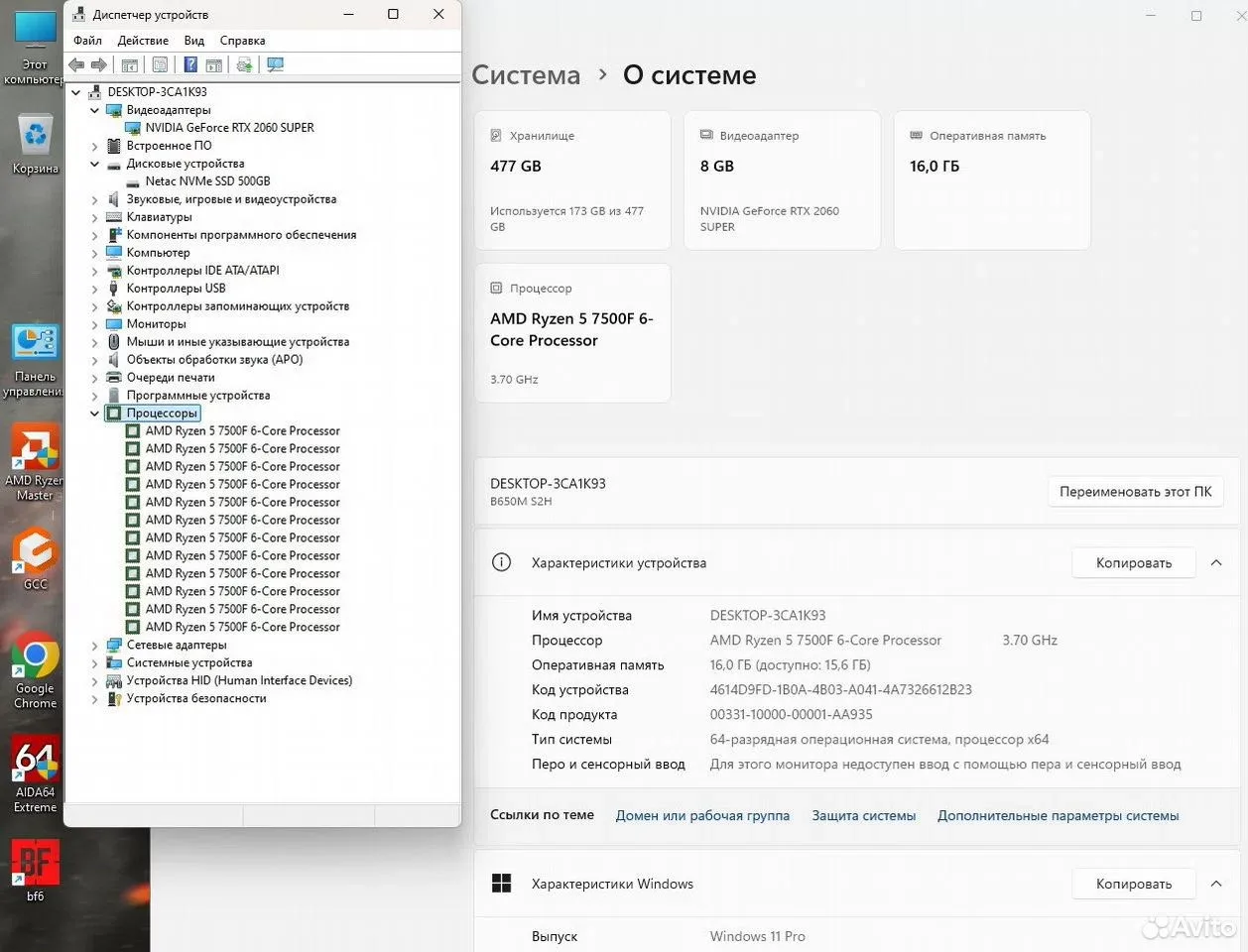Copy Windows specs with Копировать button

(1134, 884)
